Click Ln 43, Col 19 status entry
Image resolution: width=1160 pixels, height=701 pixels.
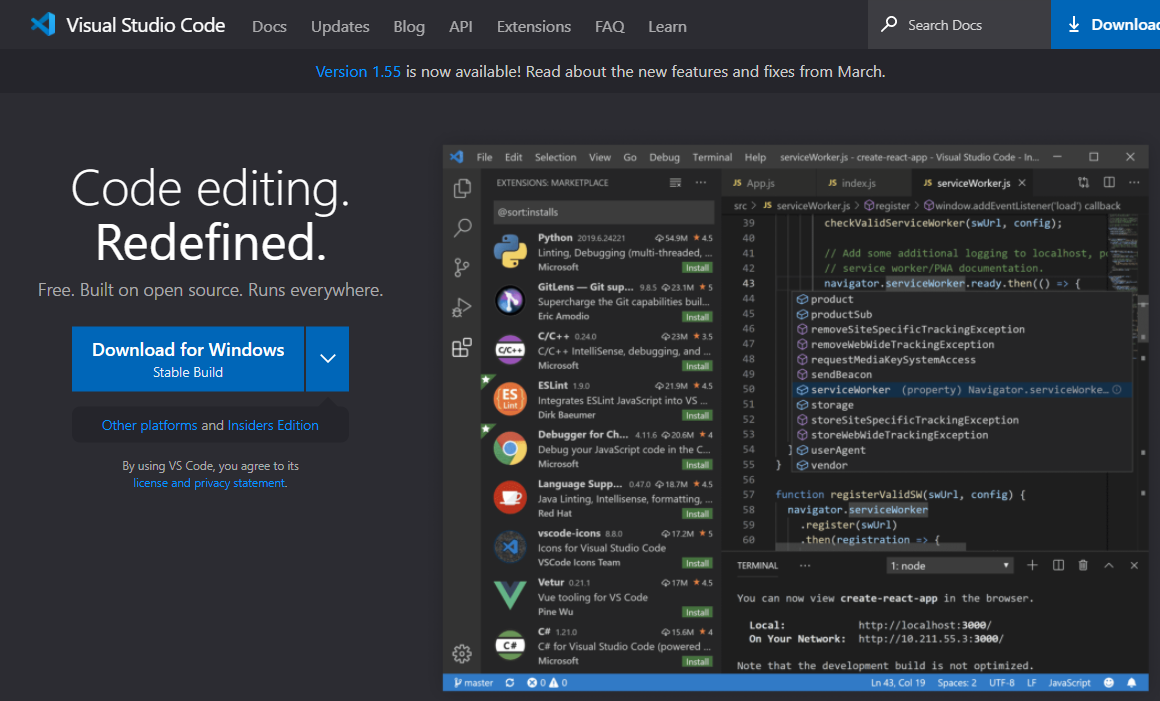pos(897,683)
